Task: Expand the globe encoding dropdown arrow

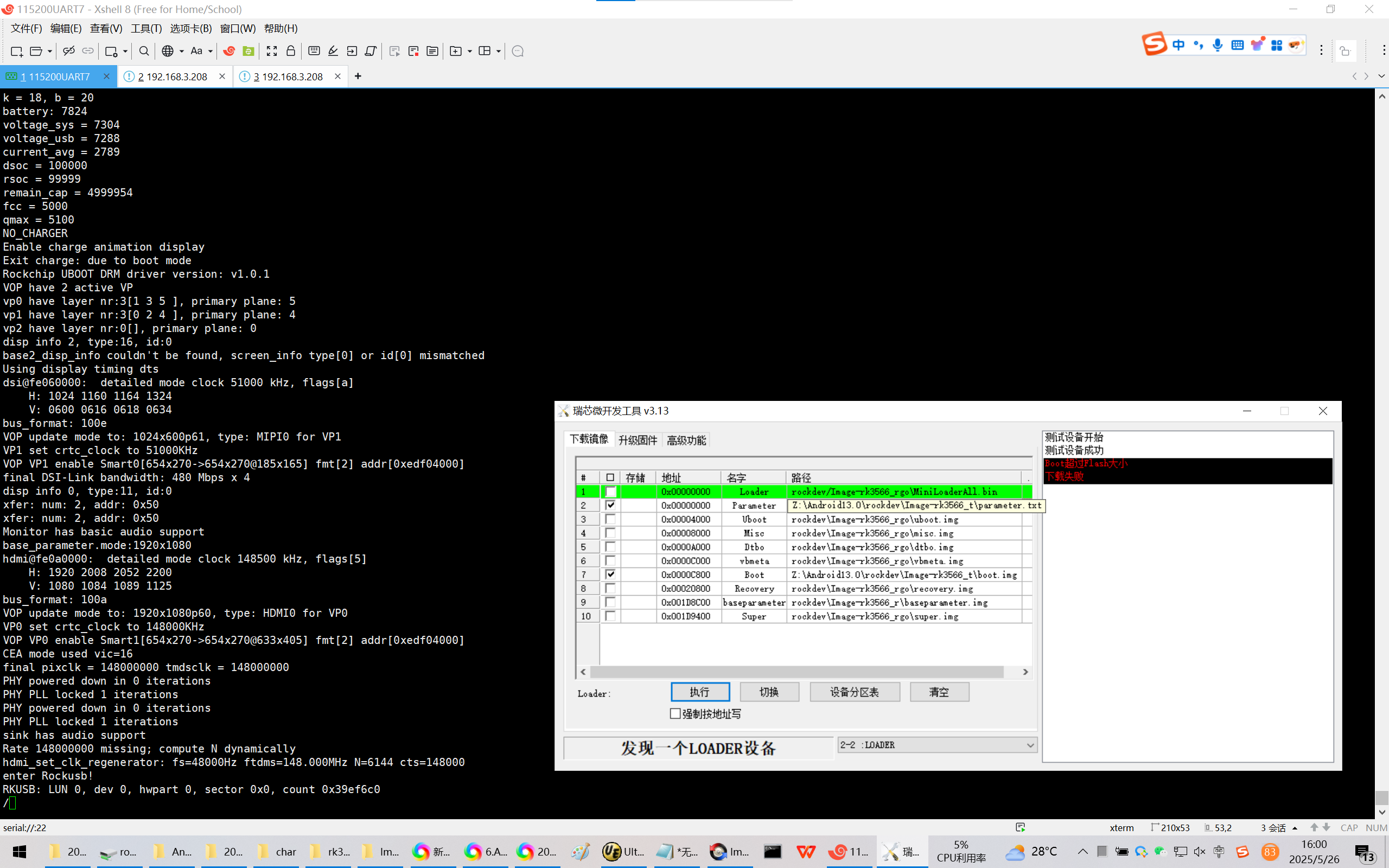Action: 182,51
